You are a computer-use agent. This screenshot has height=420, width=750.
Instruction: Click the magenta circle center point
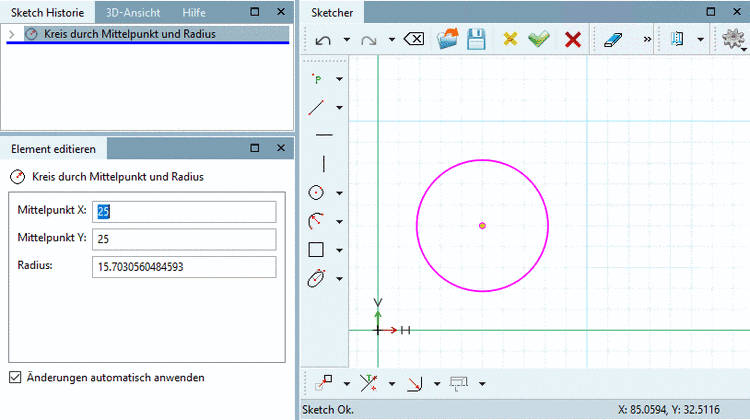pyautogui.click(x=482, y=225)
